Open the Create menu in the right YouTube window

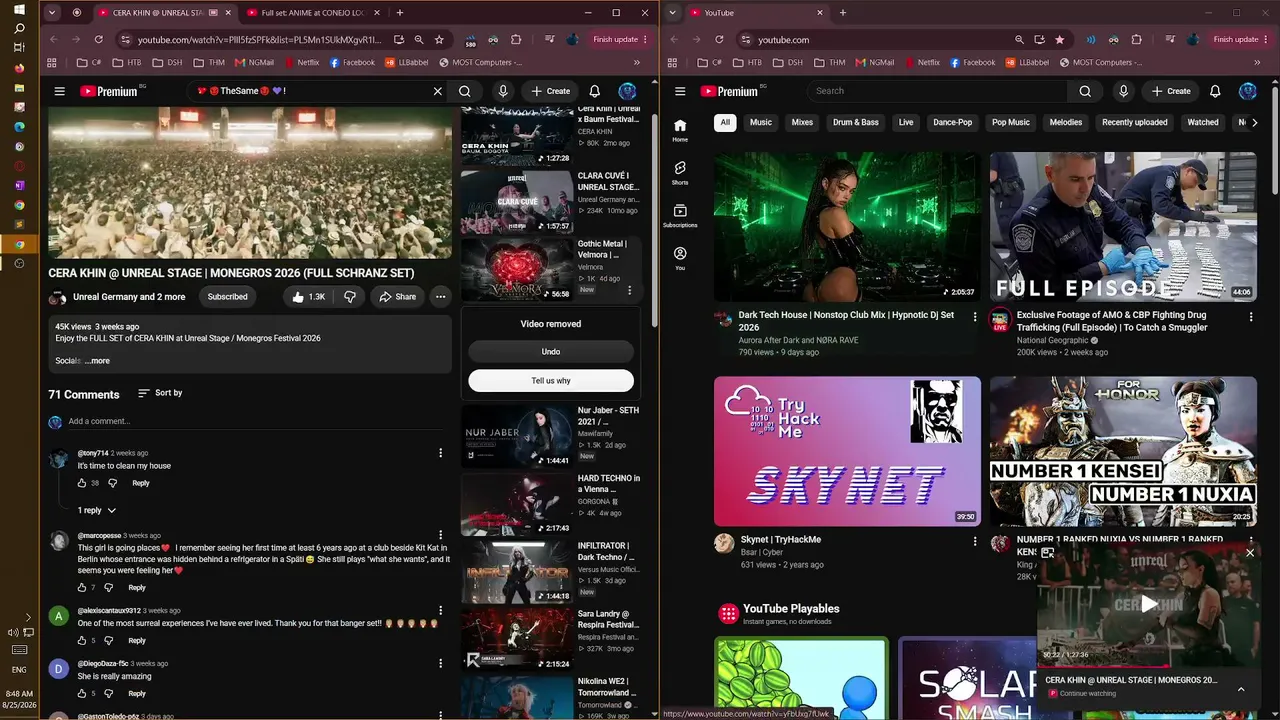click(1171, 91)
